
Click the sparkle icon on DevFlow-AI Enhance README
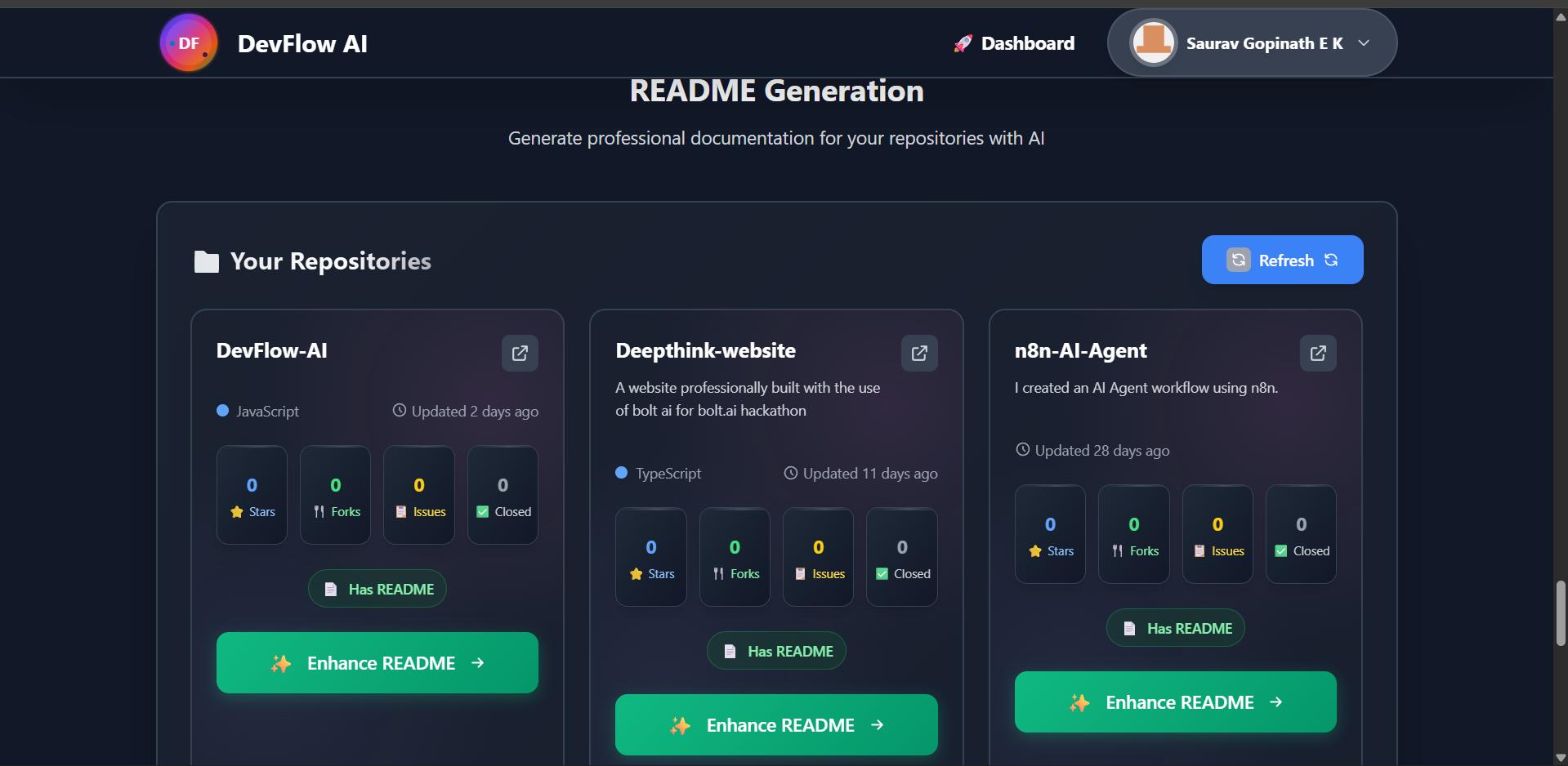(x=281, y=663)
